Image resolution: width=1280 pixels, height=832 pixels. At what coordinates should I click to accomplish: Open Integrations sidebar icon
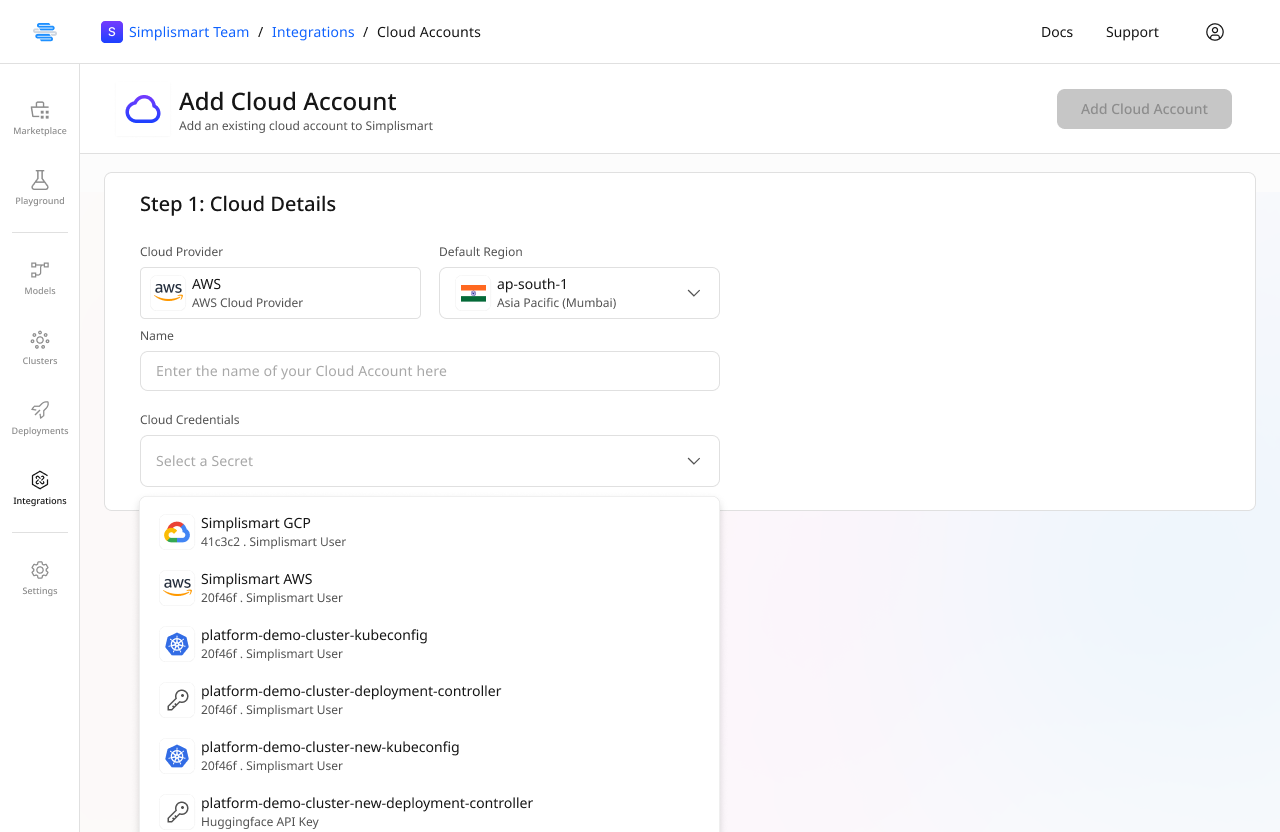coord(40,480)
